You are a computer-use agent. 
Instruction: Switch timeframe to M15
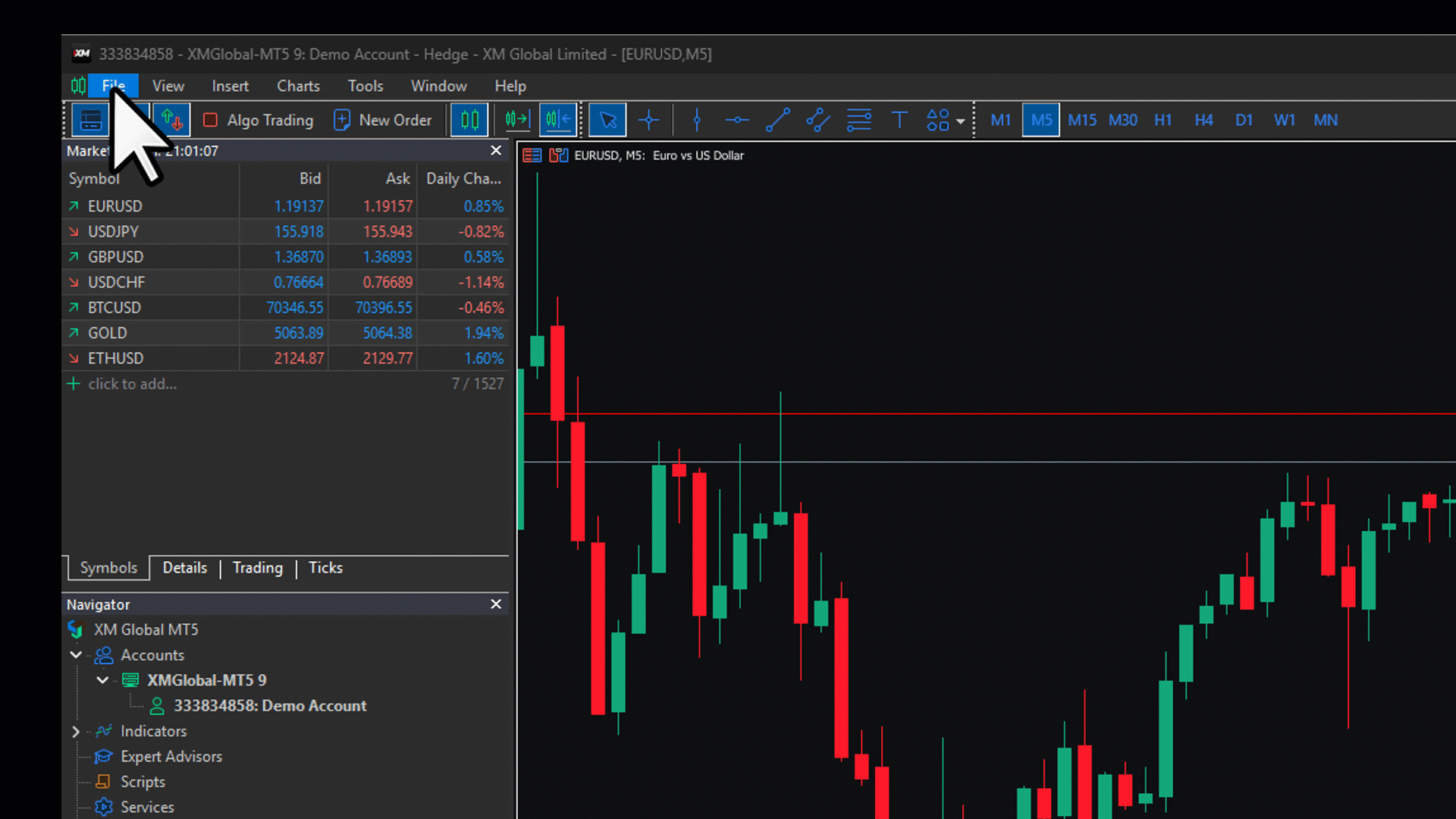point(1082,120)
